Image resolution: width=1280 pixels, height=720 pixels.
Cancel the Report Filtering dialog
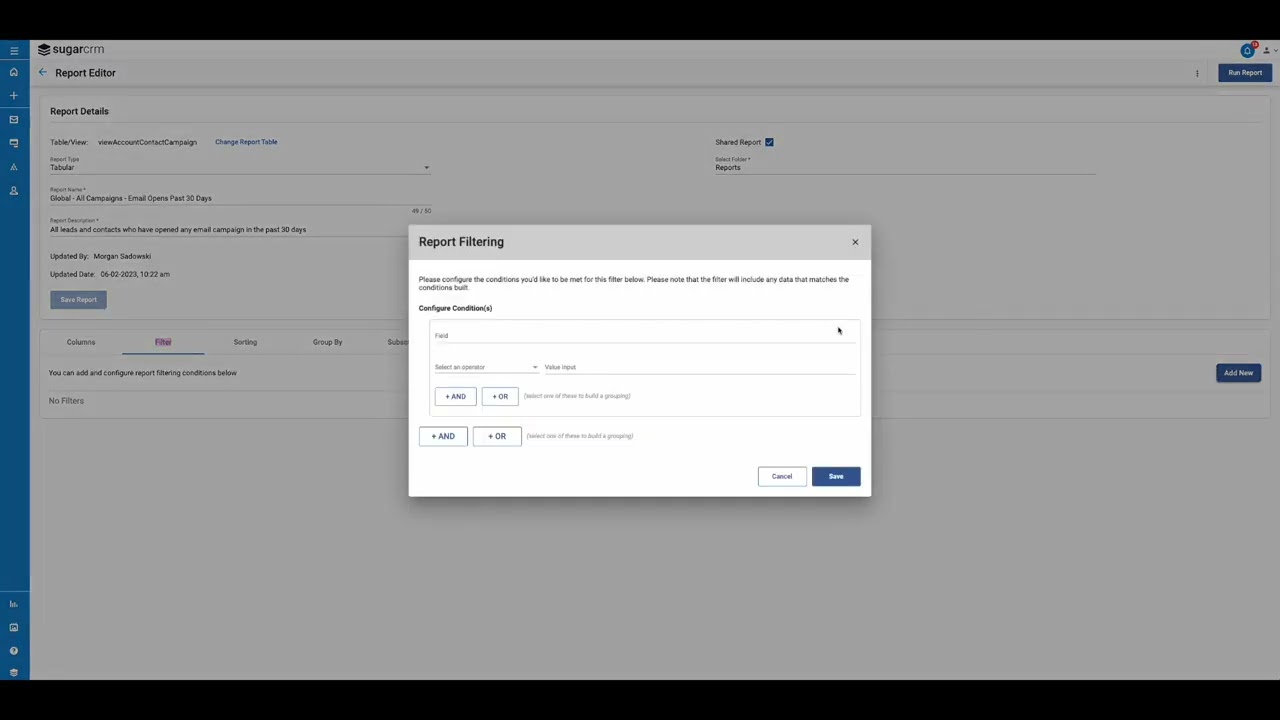pyautogui.click(x=782, y=476)
